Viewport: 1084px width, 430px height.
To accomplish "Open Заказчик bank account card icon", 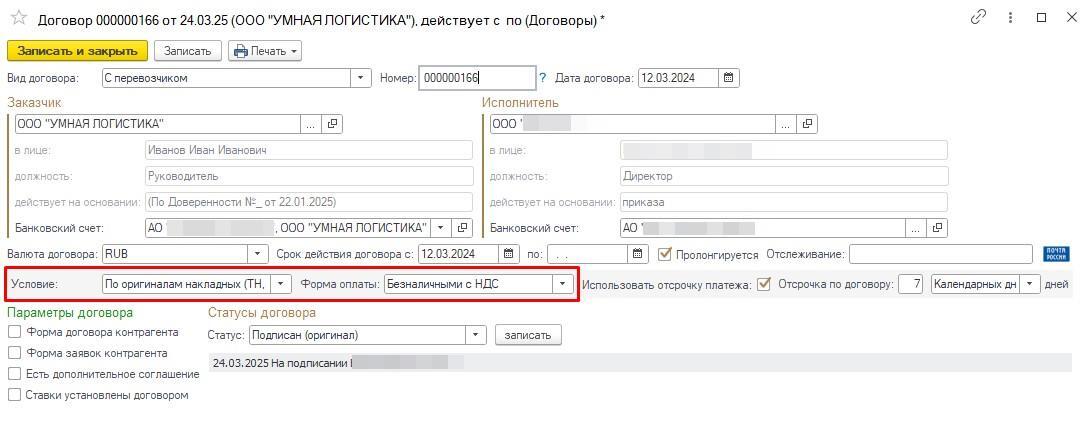I will point(462,227).
